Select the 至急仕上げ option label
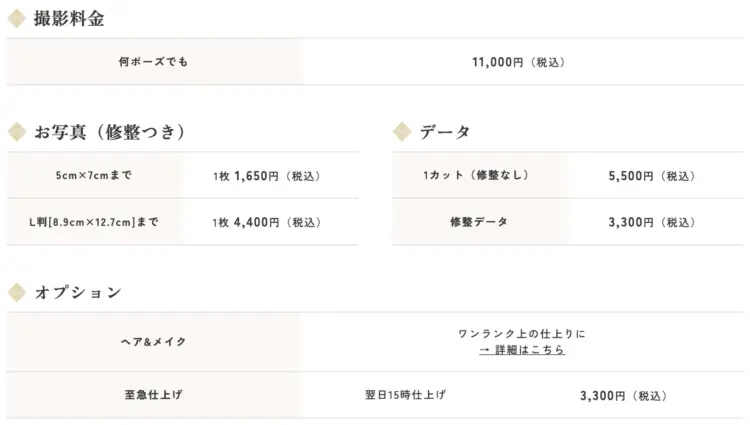 pos(153,395)
